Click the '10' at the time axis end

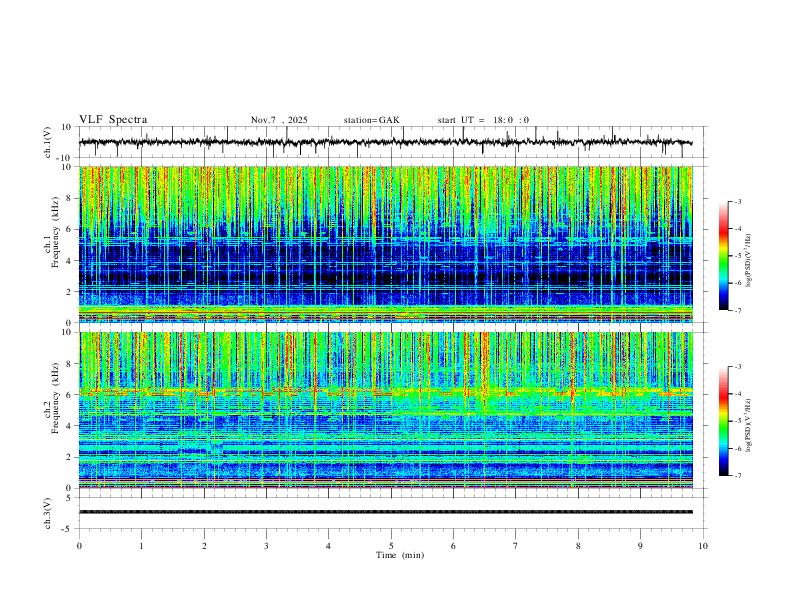(x=703, y=546)
